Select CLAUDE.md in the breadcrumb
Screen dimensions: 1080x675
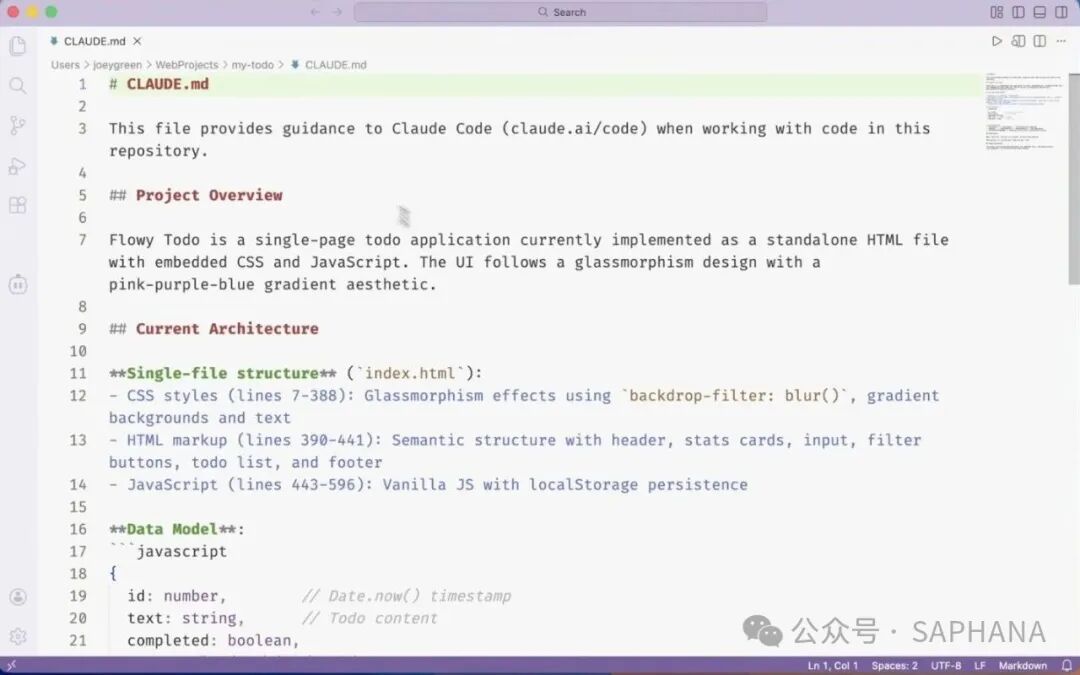point(335,65)
